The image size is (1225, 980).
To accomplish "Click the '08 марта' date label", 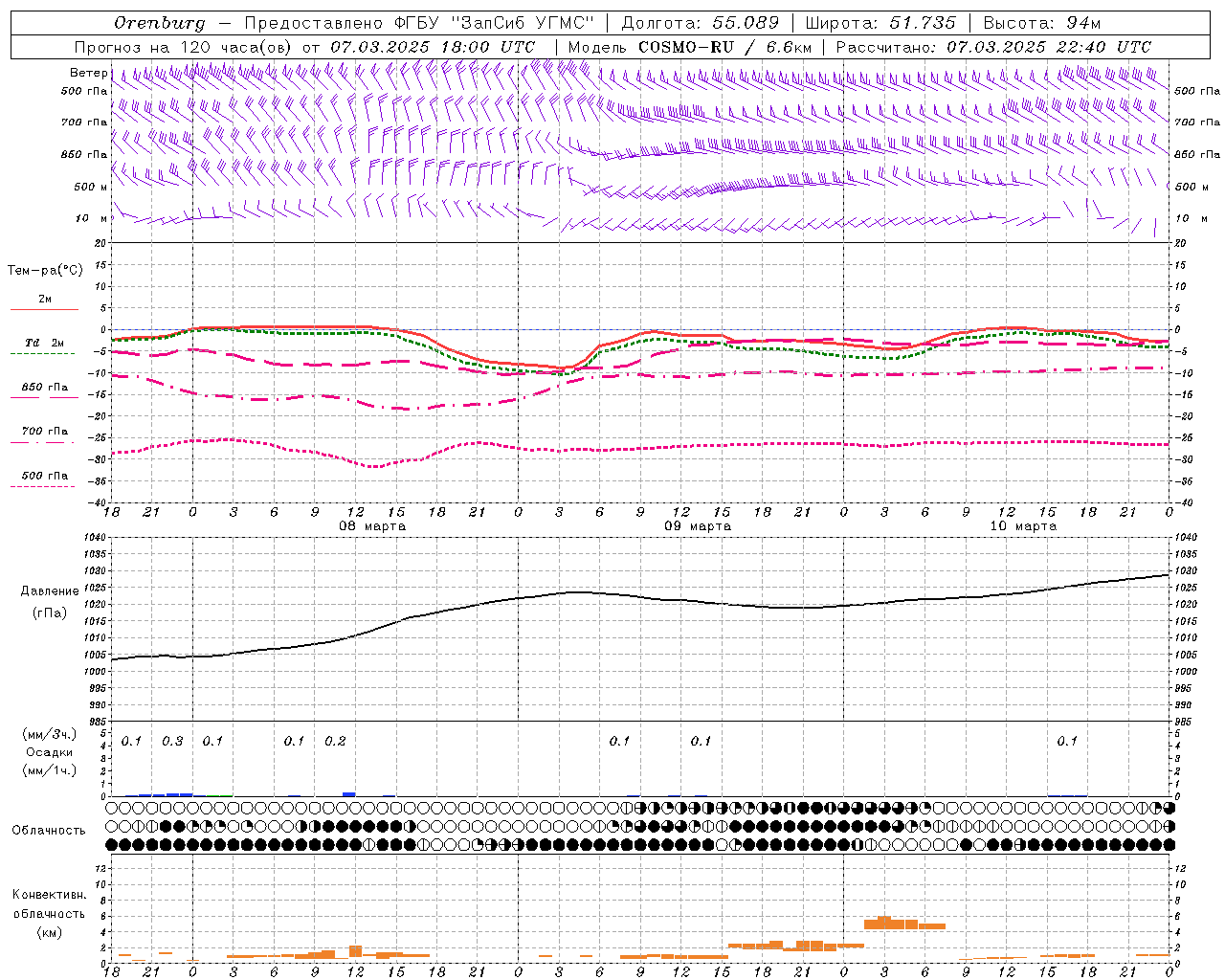I will pyautogui.click(x=372, y=526).
